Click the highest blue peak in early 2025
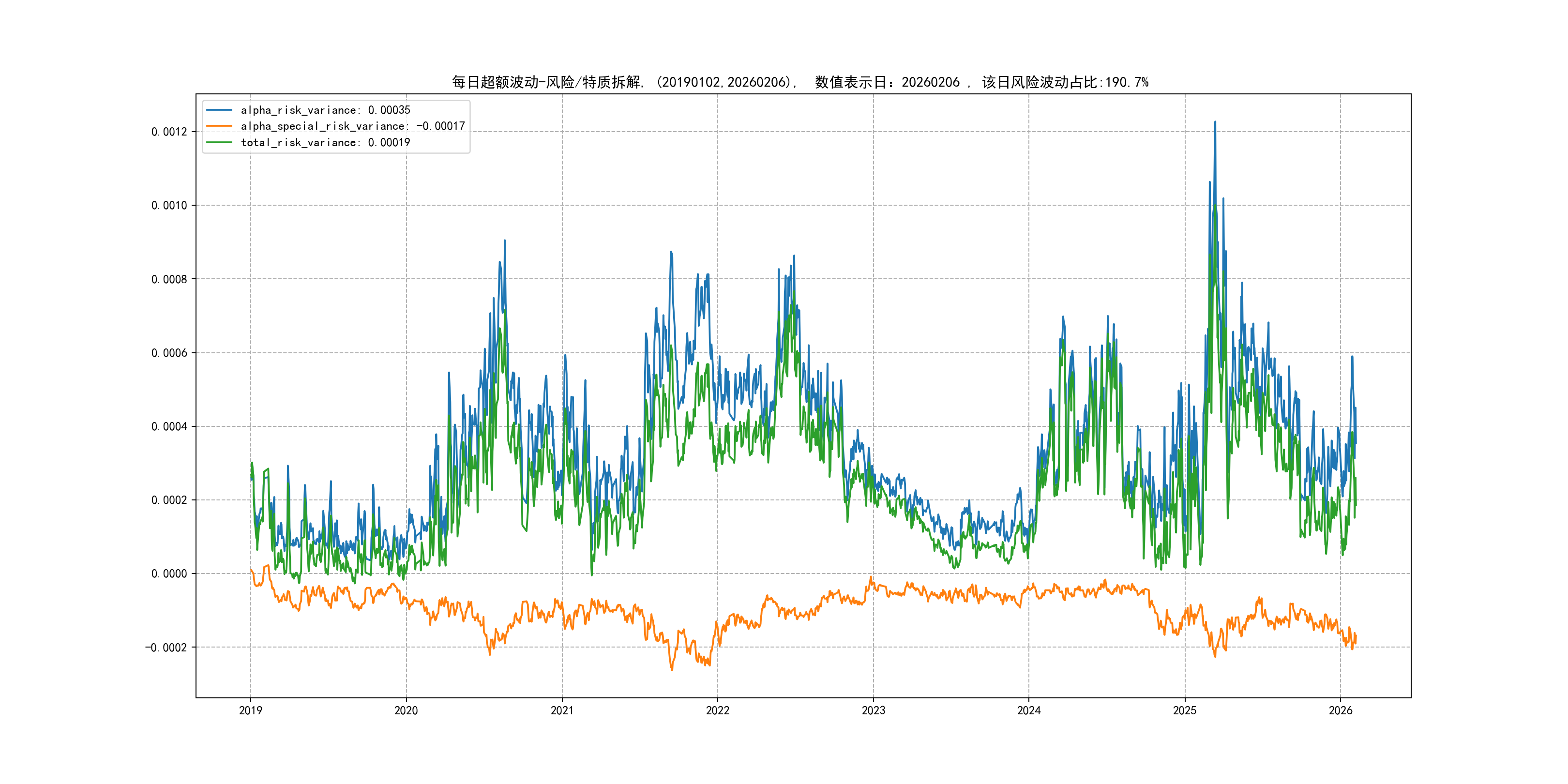 [x=1215, y=123]
